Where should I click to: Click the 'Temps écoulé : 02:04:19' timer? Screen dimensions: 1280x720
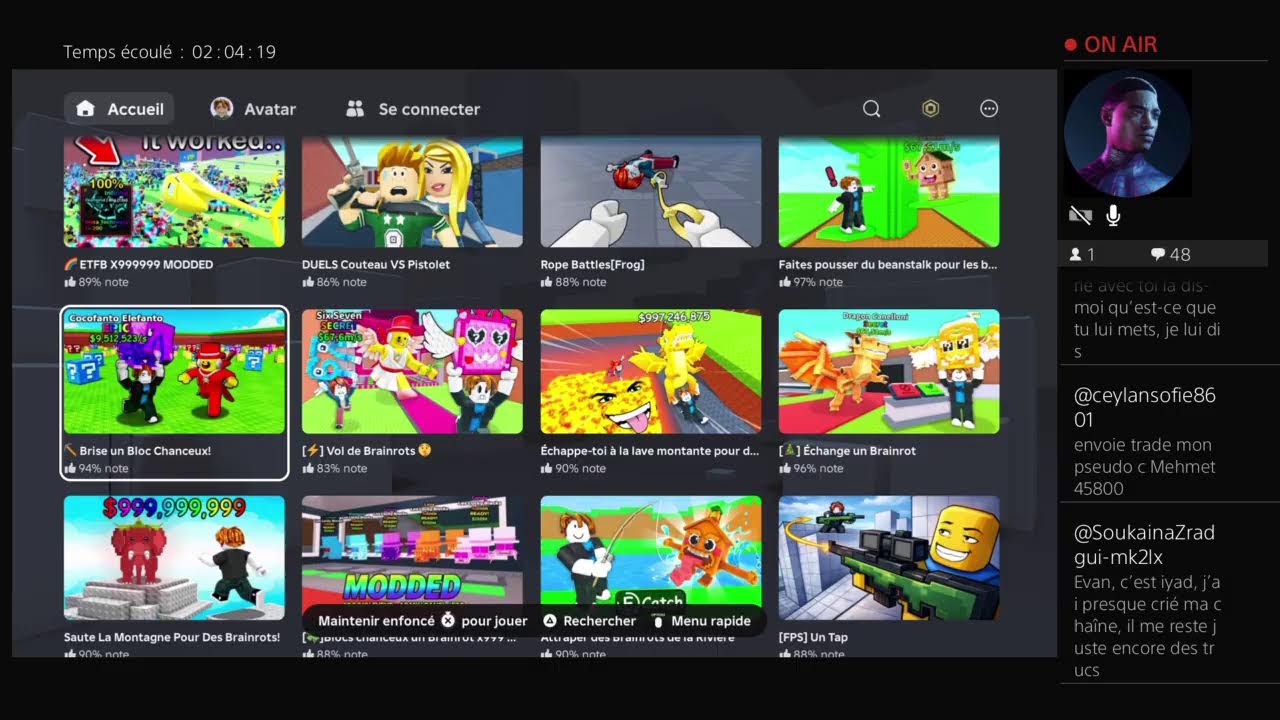click(170, 52)
